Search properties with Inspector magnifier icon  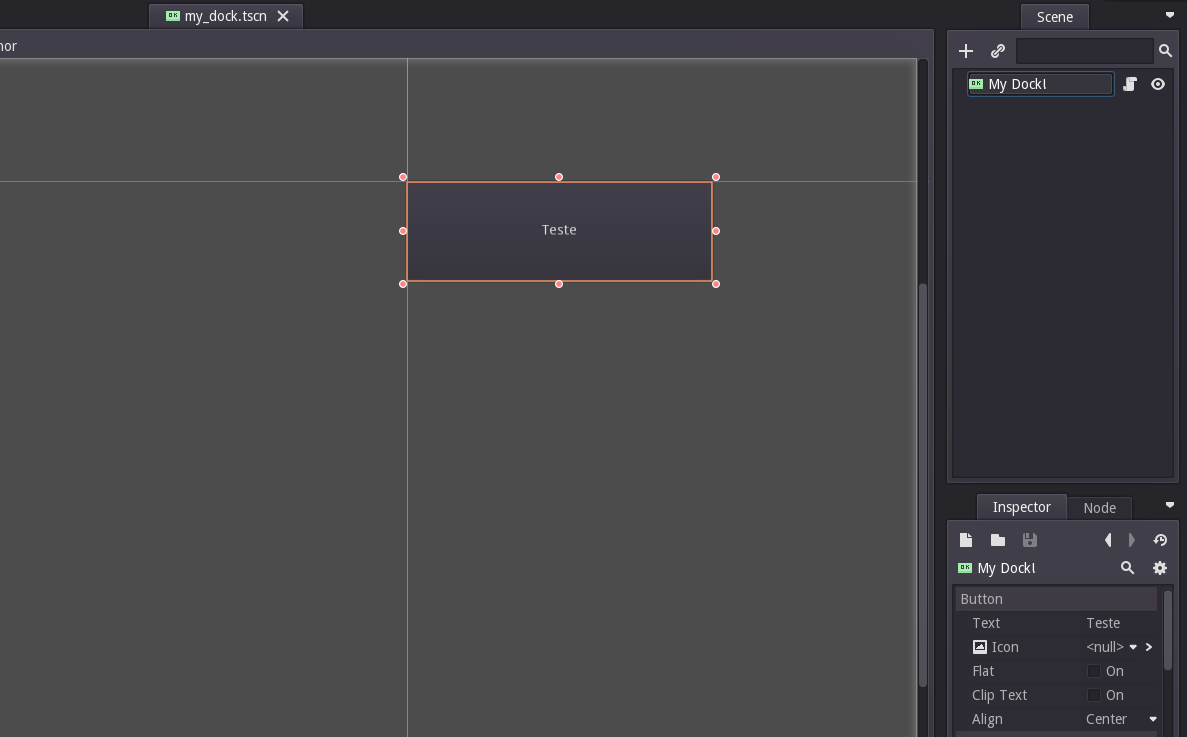pos(1127,568)
